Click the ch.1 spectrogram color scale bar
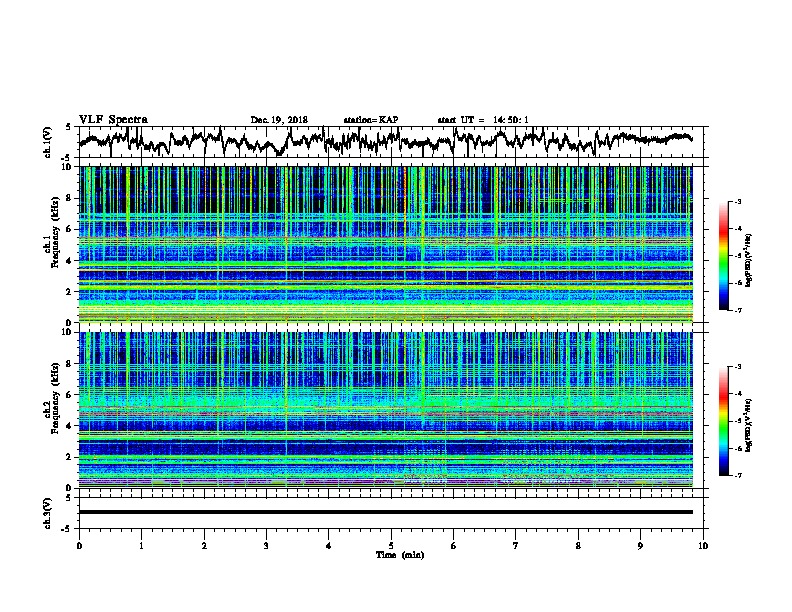The width and height of the screenshot is (792, 612). 724,256
